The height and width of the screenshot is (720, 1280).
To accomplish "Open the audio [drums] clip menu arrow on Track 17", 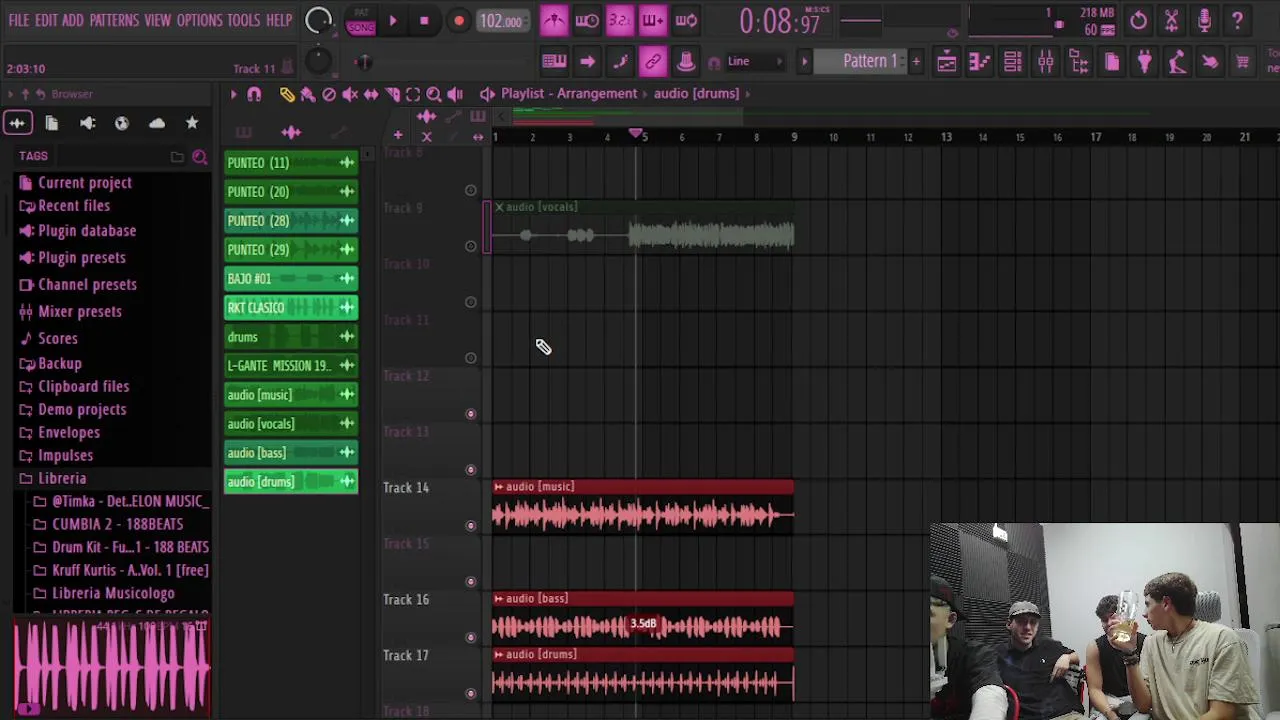I will point(498,655).
